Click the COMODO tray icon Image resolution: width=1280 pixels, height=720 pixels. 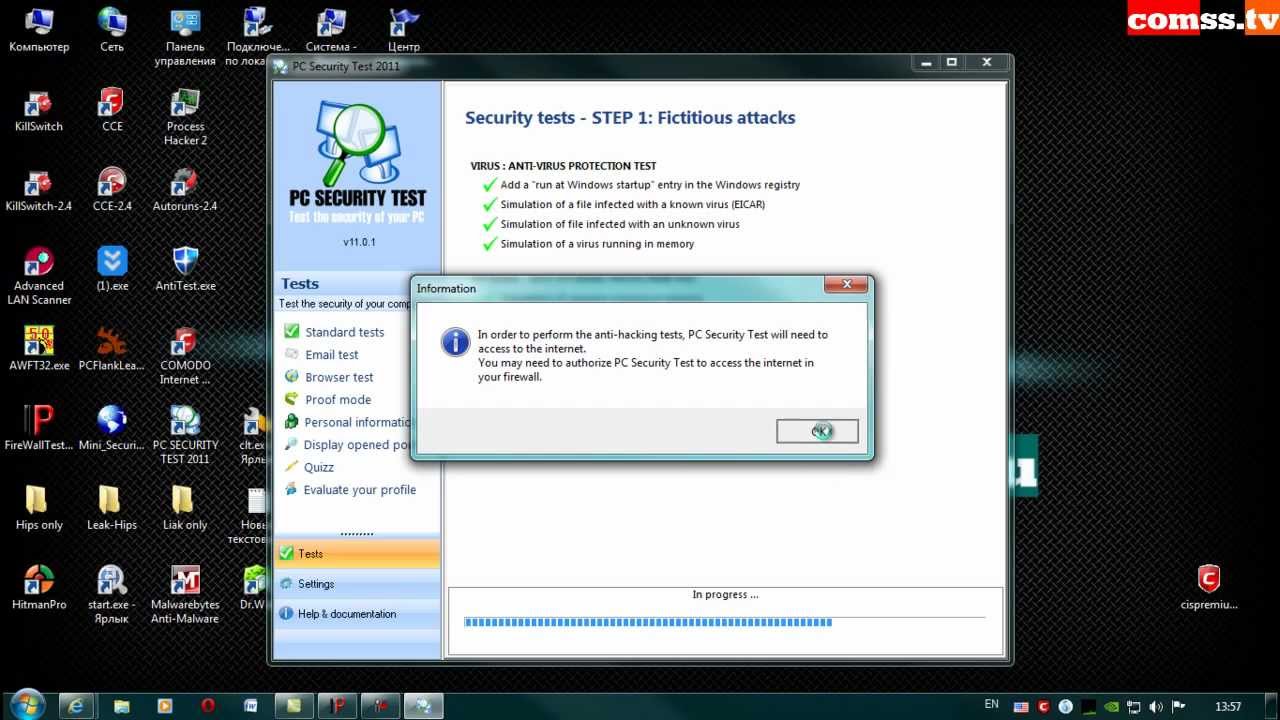[1044, 706]
